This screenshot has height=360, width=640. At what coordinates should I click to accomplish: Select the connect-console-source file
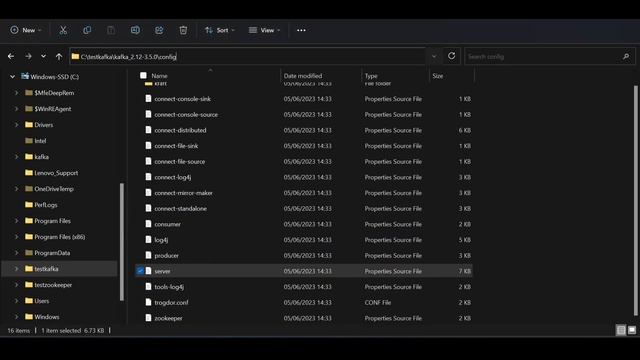pyautogui.click(x=304, y=114)
